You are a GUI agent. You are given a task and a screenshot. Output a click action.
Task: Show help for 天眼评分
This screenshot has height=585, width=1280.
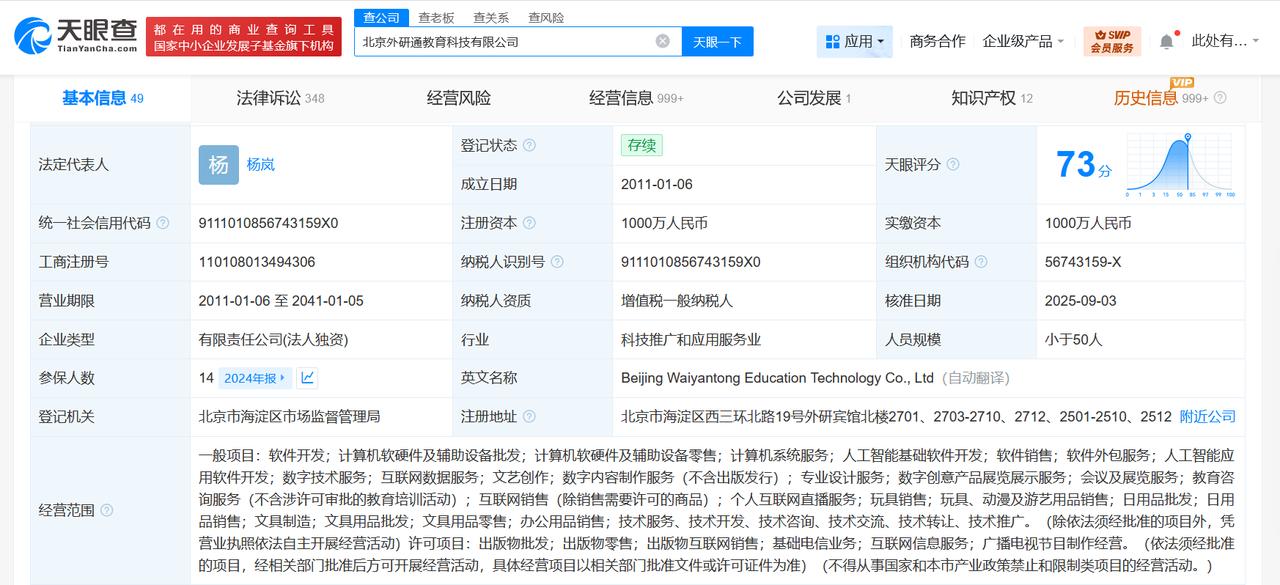tap(953, 164)
